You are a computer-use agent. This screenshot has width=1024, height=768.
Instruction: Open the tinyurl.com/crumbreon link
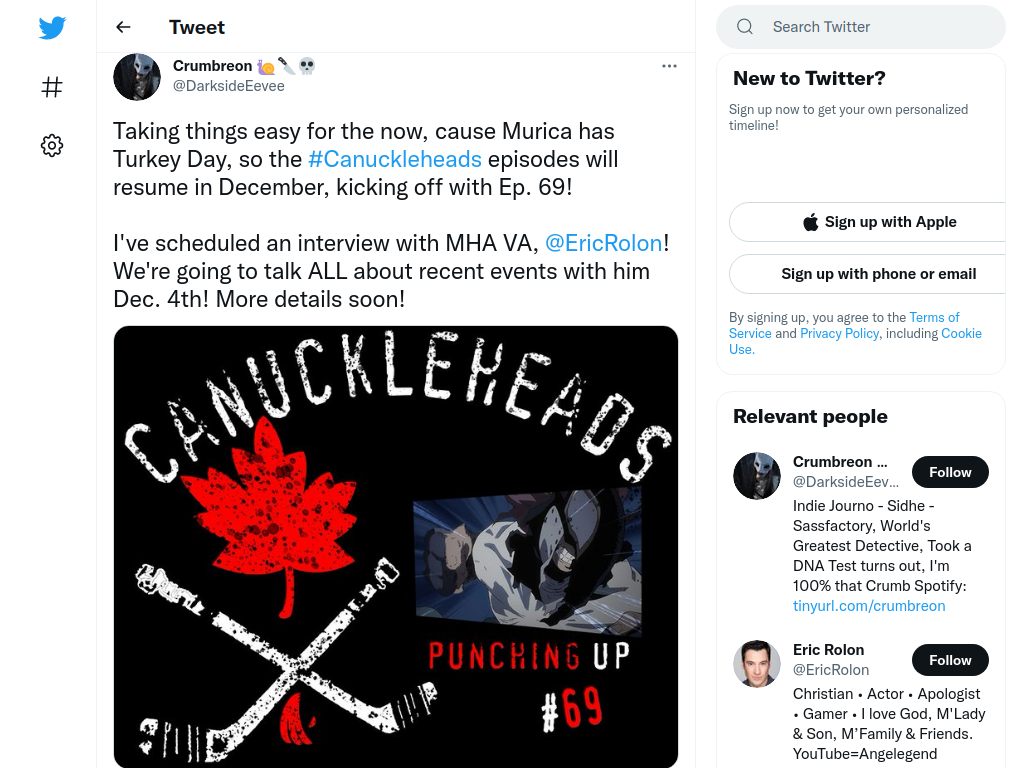click(869, 606)
